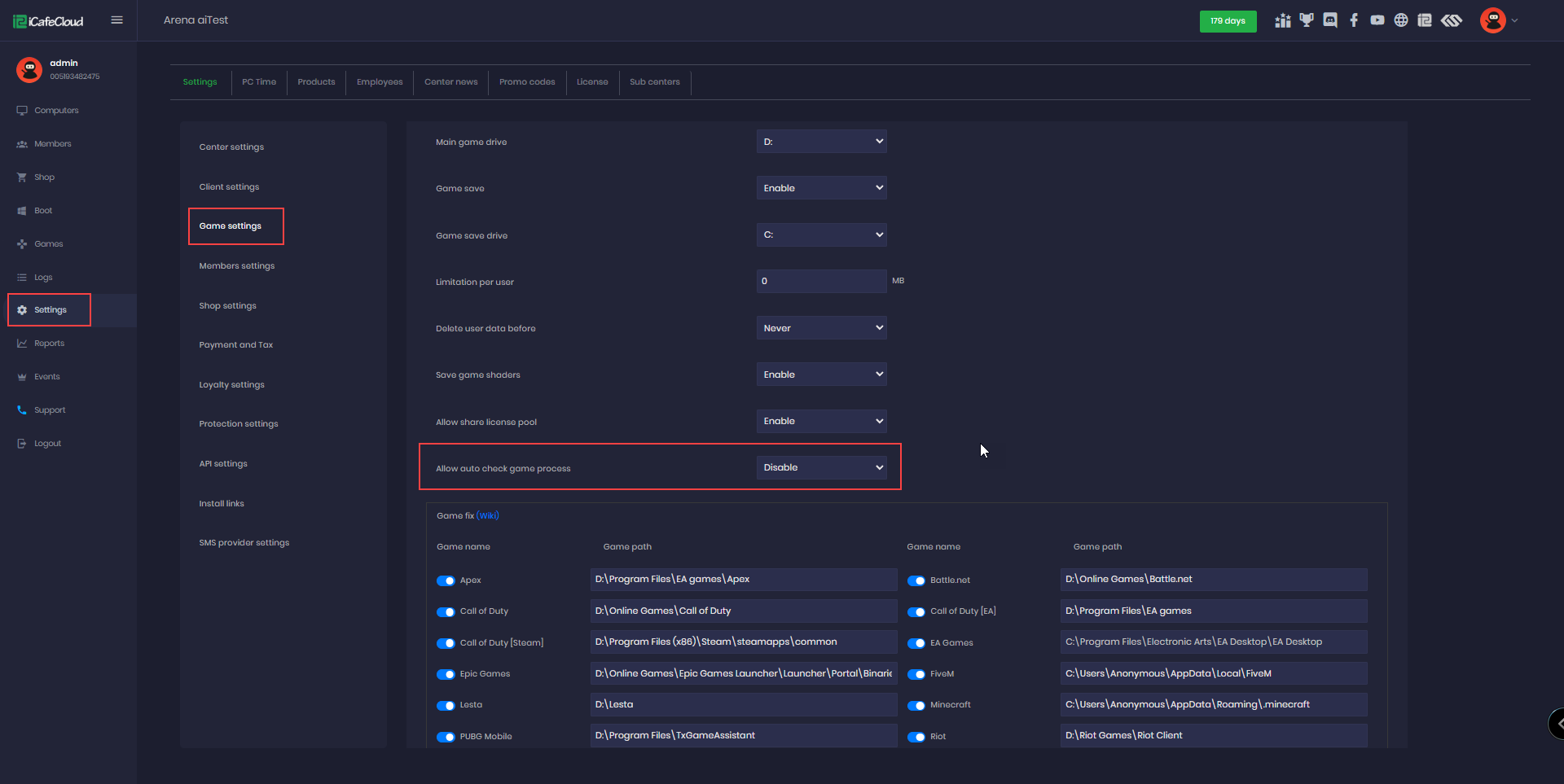
Task: Switch to the PC Time tab
Action: pos(259,82)
